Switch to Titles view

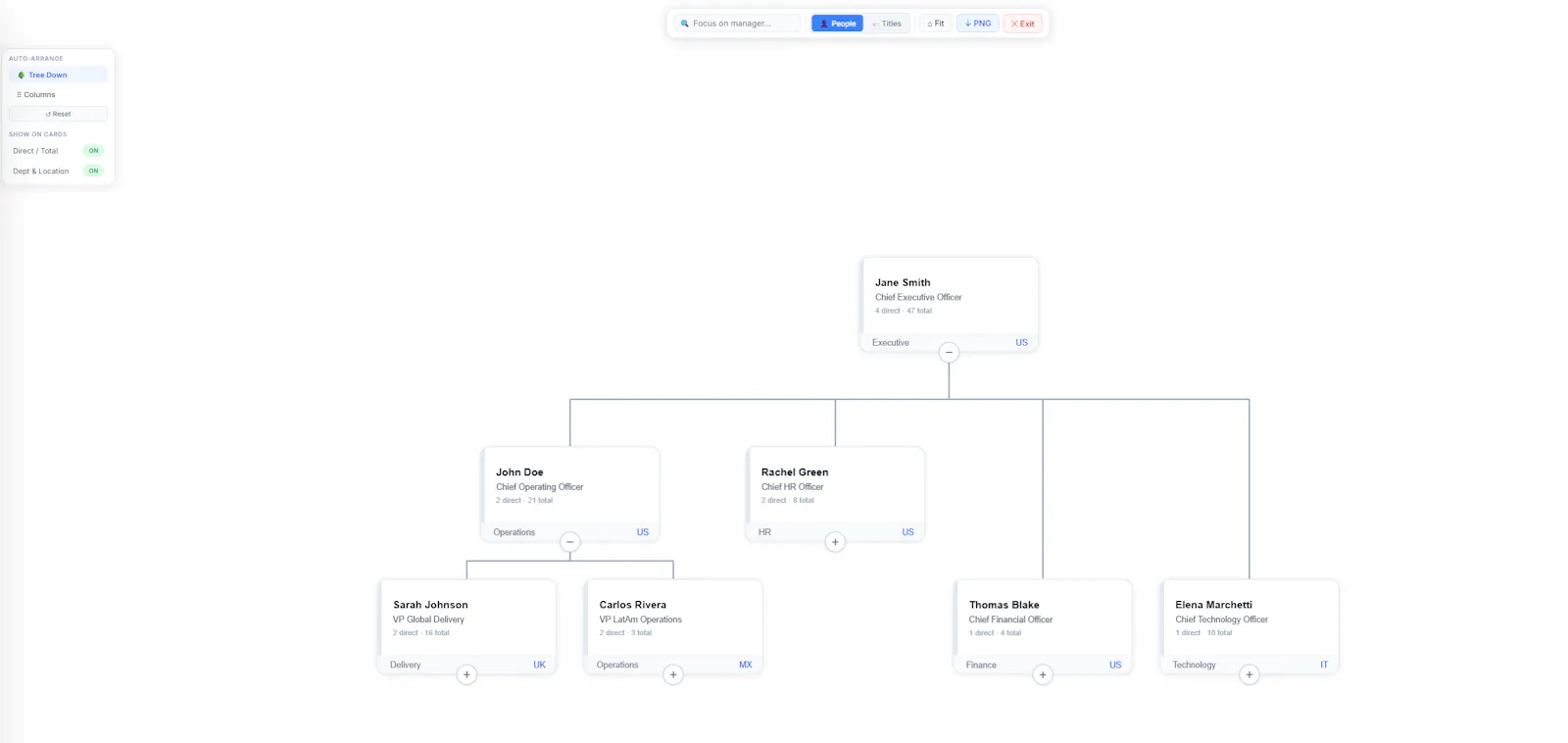point(887,24)
